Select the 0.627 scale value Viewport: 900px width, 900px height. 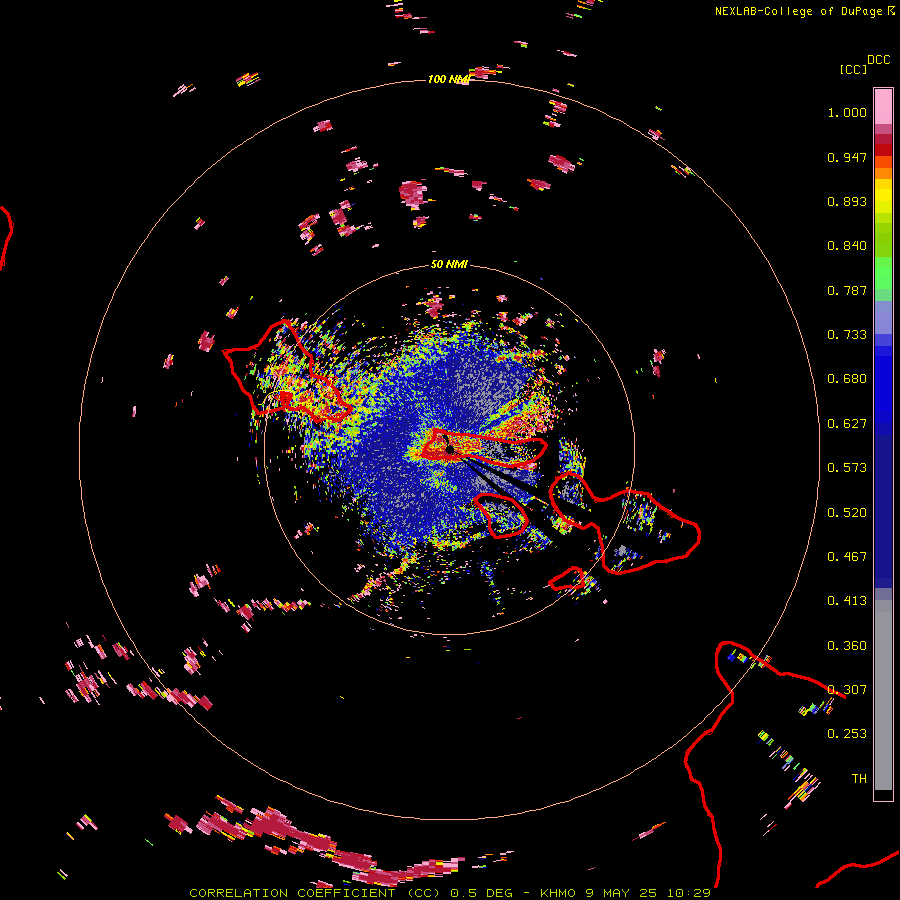tap(847, 424)
